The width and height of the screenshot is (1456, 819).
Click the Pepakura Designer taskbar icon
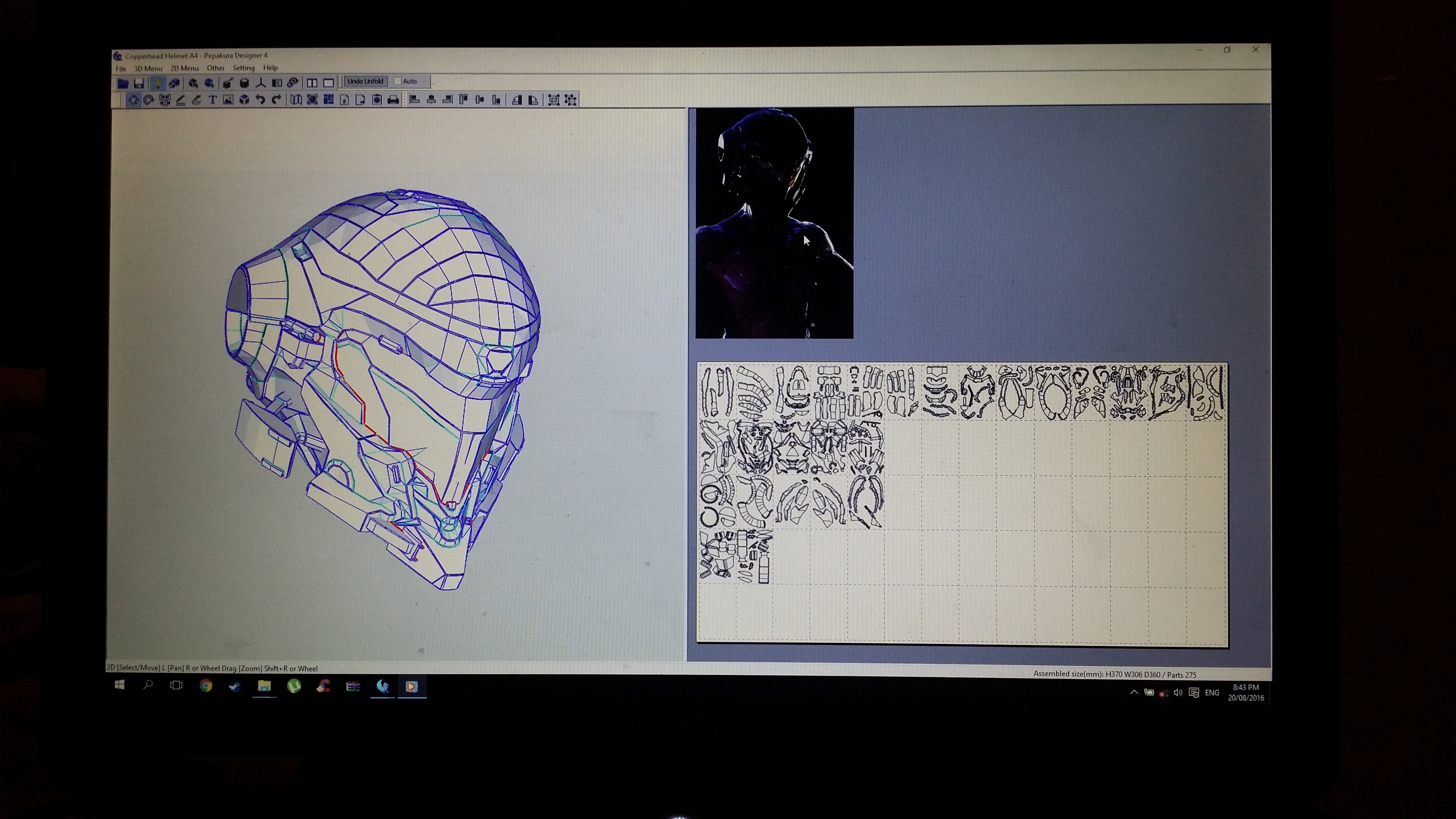coord(383,687)
